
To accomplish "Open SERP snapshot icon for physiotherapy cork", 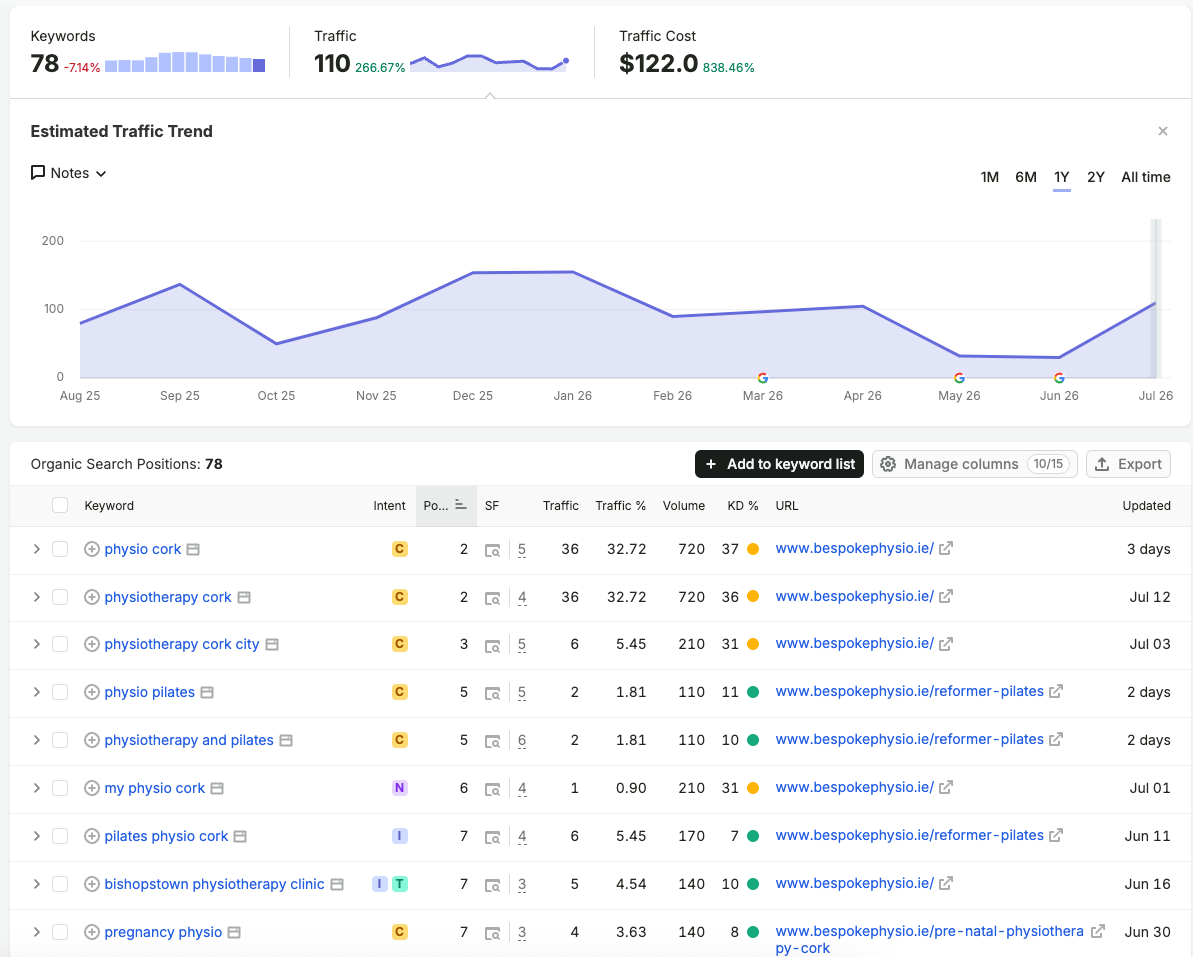I will 492,598.
